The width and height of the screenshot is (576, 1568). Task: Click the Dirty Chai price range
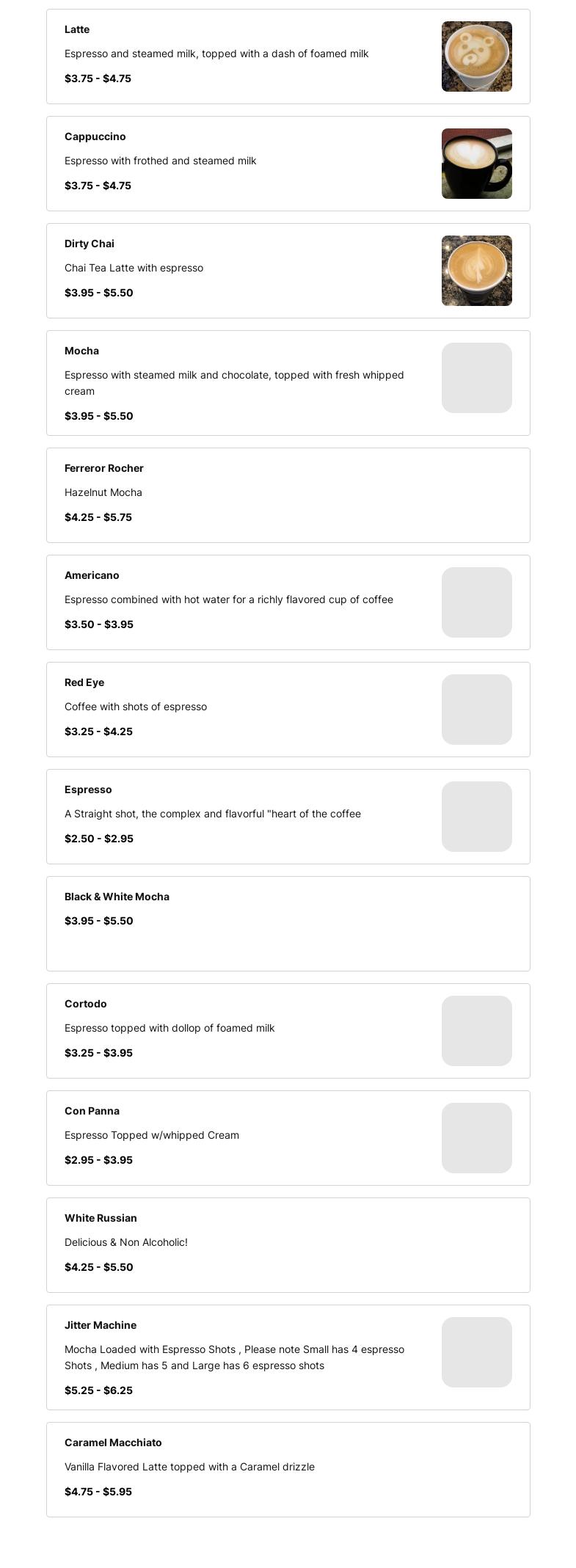pos(99,293)
